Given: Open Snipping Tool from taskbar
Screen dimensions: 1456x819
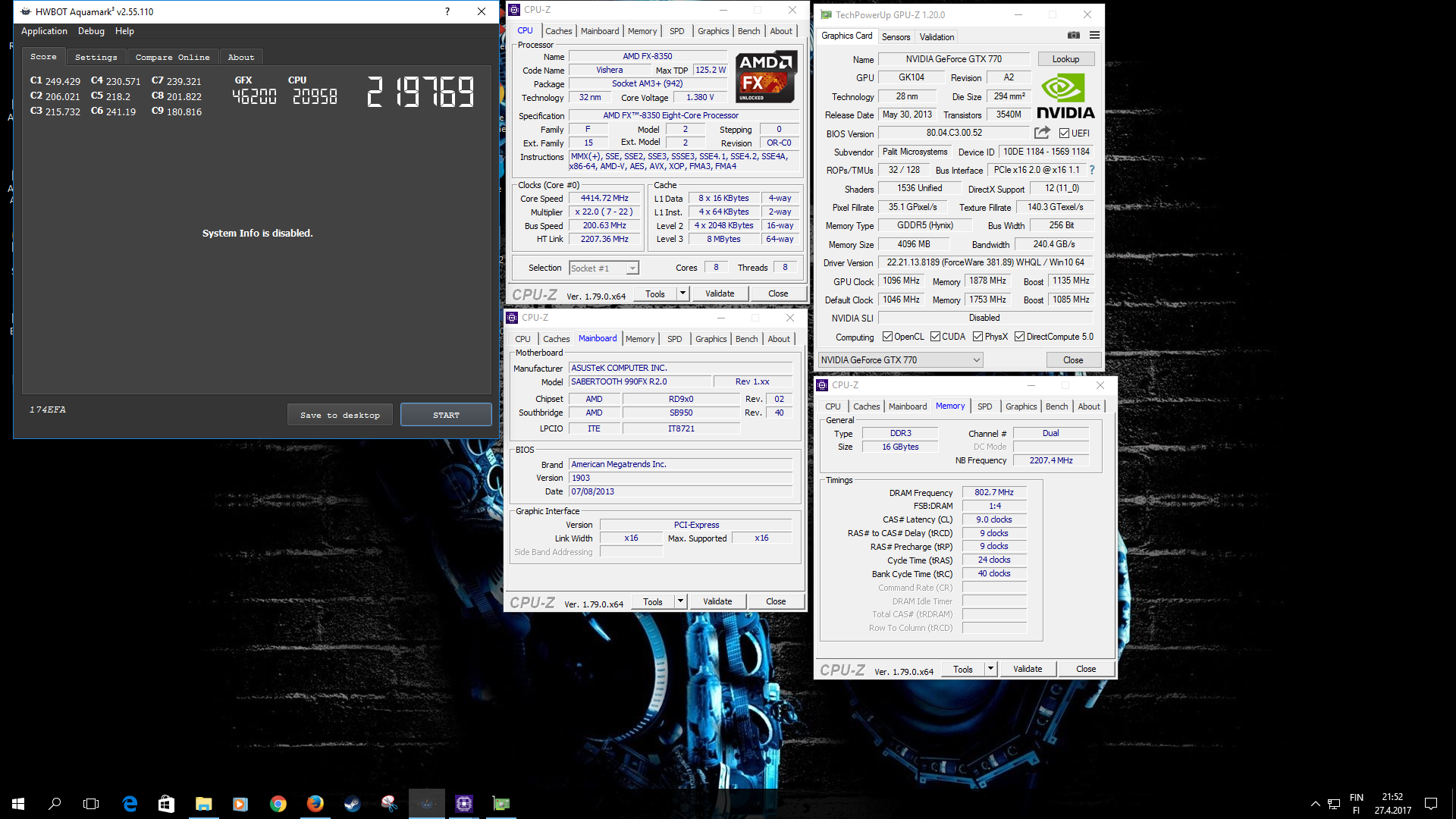Looking at the screenshot, I should pos(389,803).
